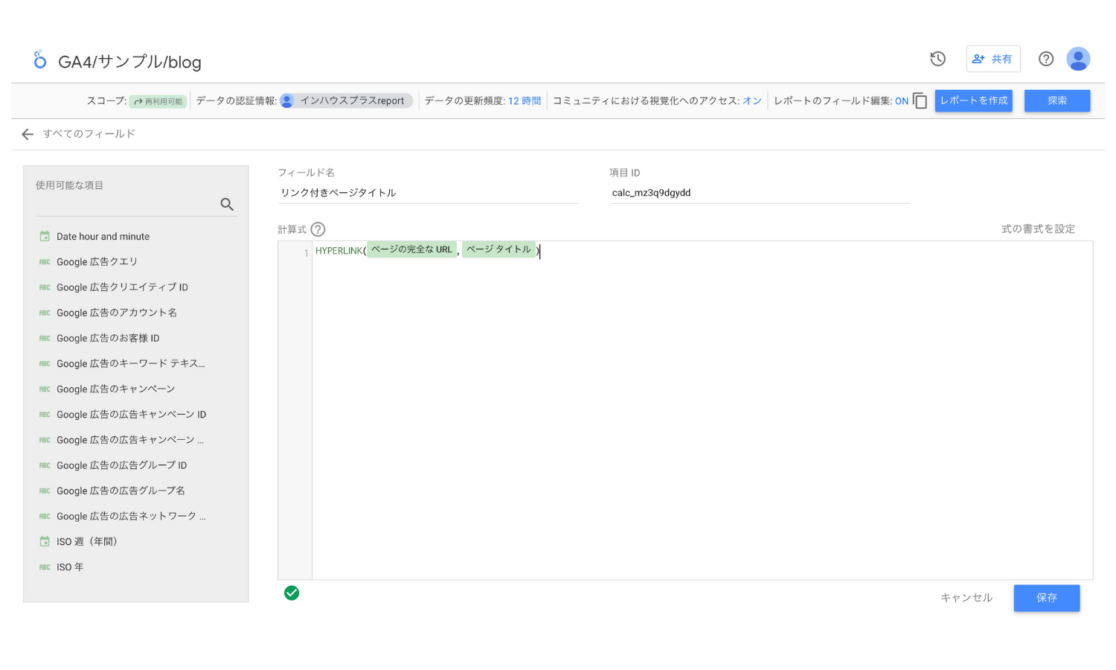Open the help question mark icon
Image resolution: width=1116 pixels, height=670 pixels.
1046,59
